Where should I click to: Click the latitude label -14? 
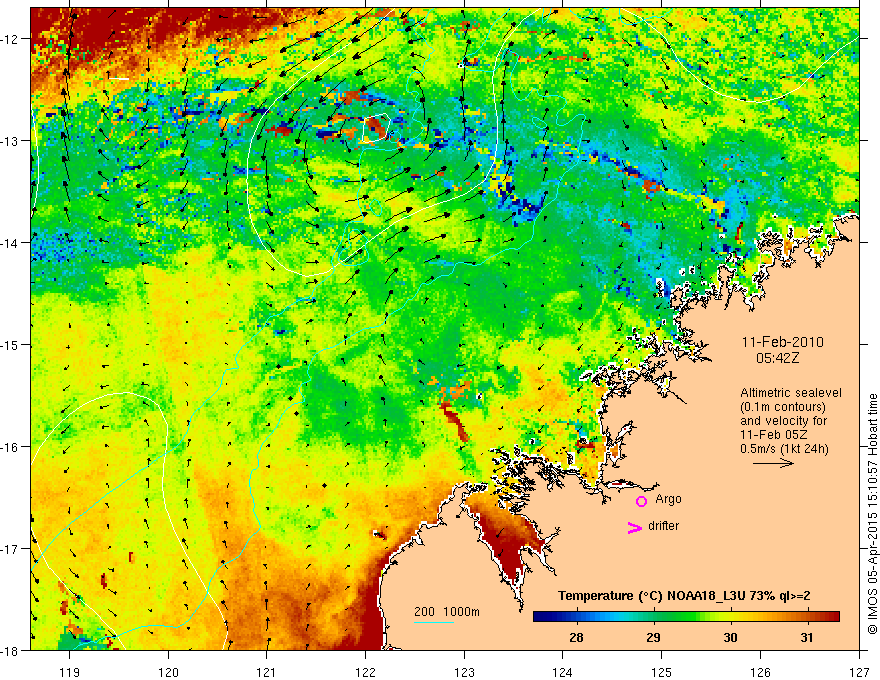click(x=11, y=243)
